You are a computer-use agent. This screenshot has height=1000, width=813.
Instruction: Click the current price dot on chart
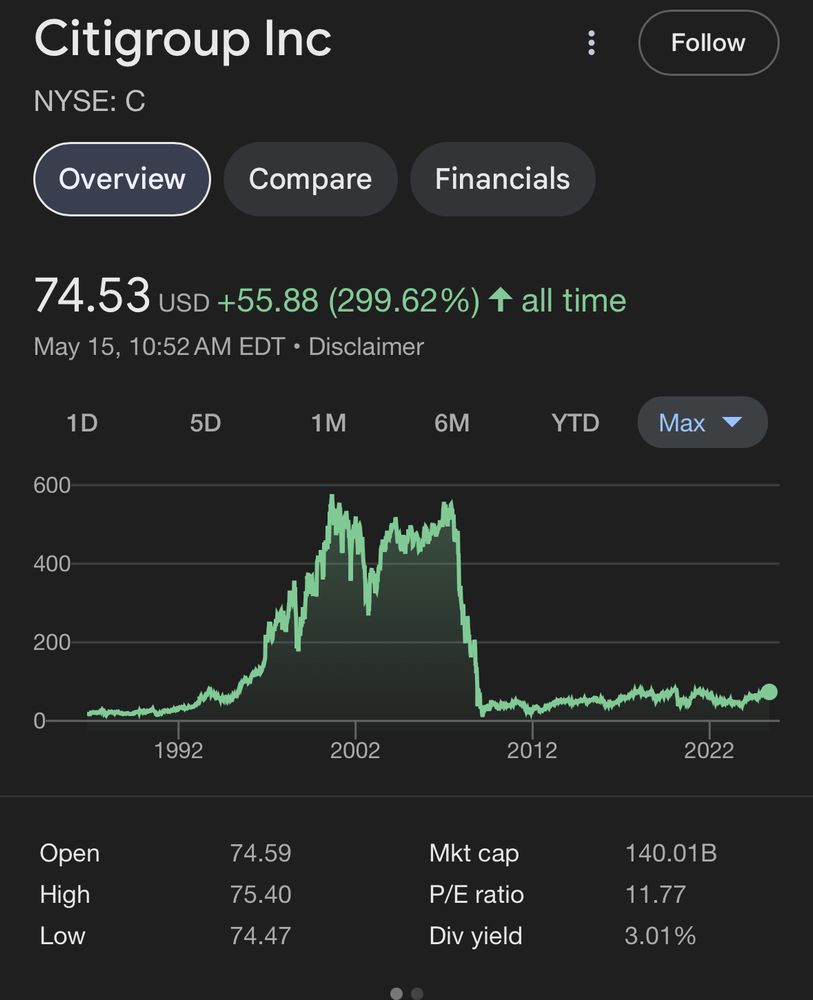click(768, 692)
